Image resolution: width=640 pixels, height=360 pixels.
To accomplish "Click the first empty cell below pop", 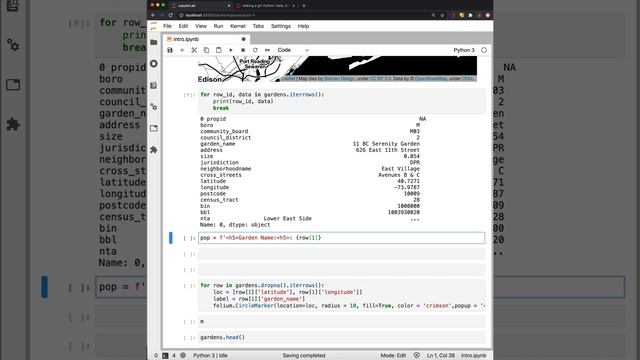I will (x=342, y=254).
